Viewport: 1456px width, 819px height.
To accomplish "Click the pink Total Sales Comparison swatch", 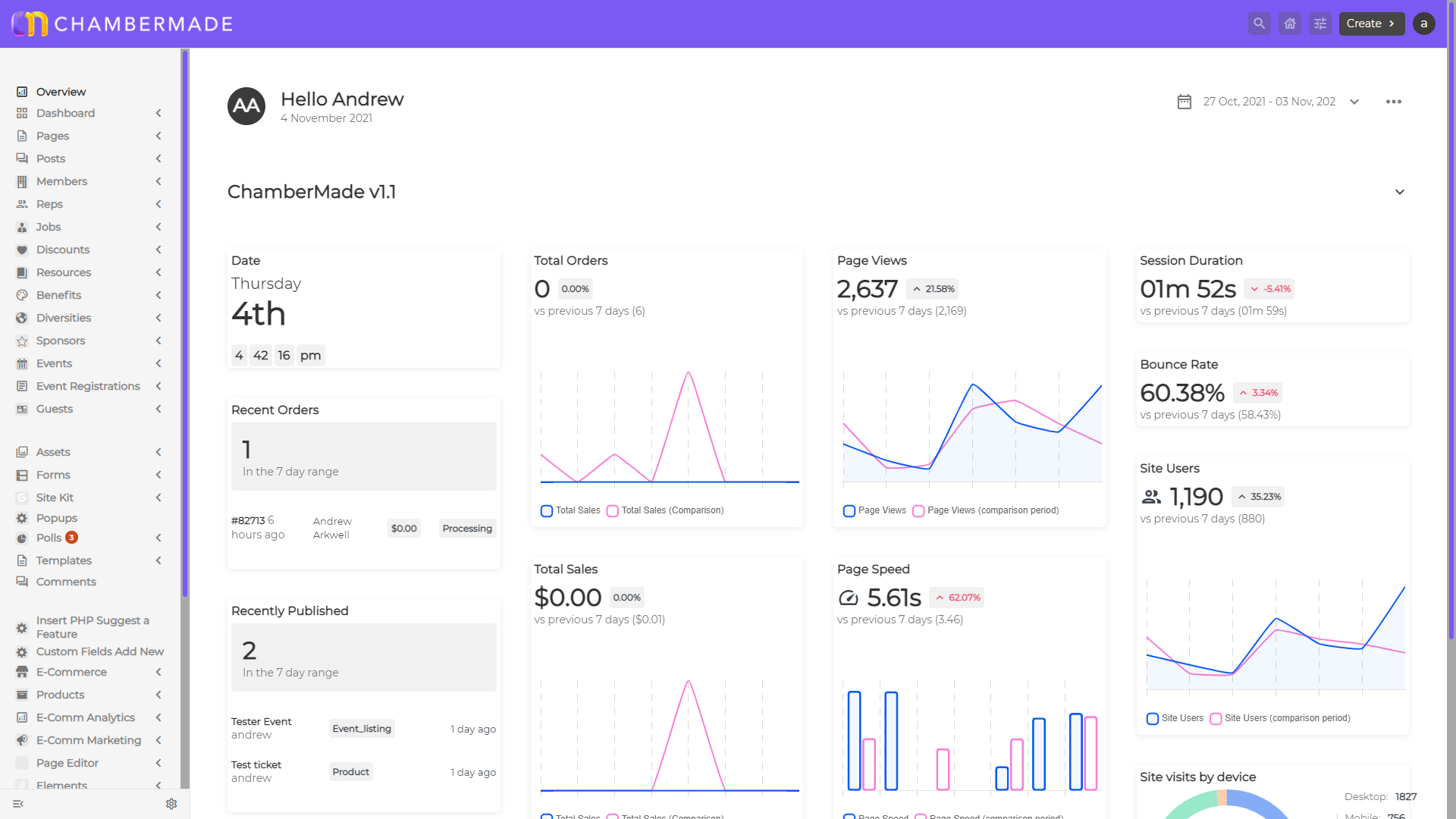I will (612, 511).
